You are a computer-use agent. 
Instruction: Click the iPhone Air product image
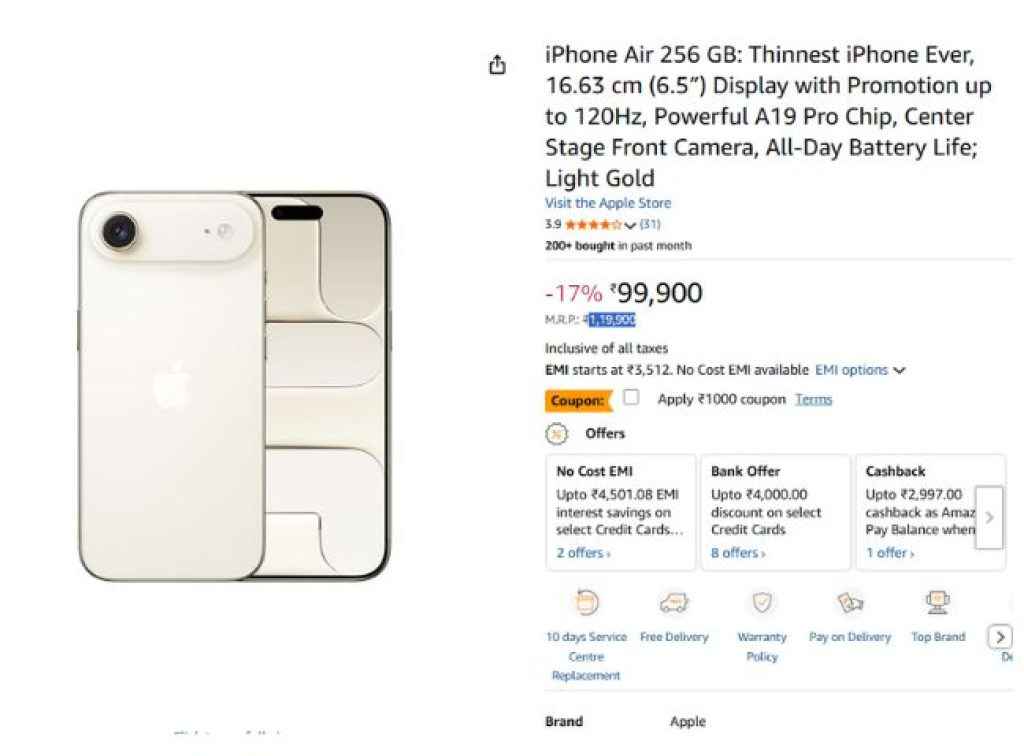coord(236,388)
